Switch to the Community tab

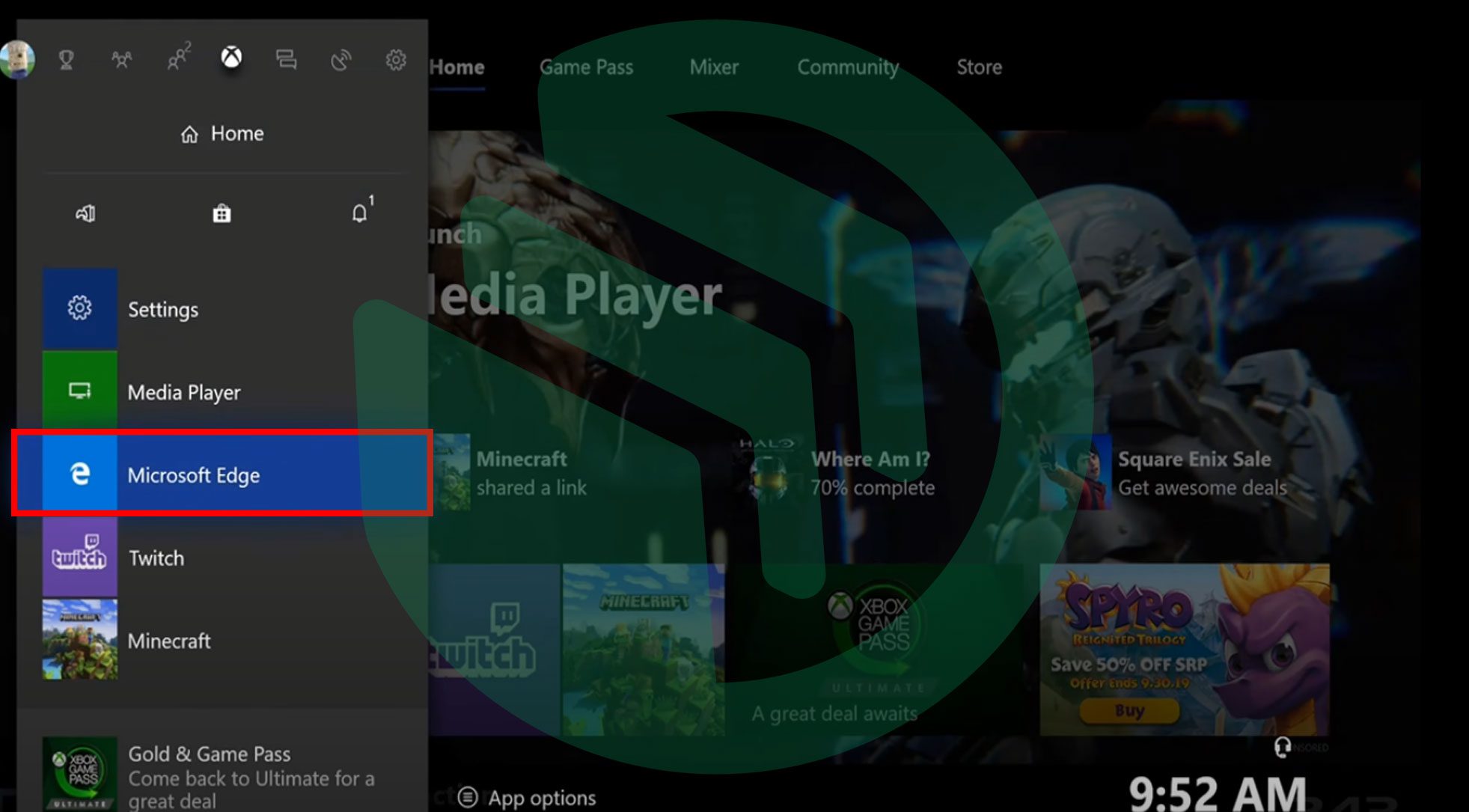[x=848, y=67]
